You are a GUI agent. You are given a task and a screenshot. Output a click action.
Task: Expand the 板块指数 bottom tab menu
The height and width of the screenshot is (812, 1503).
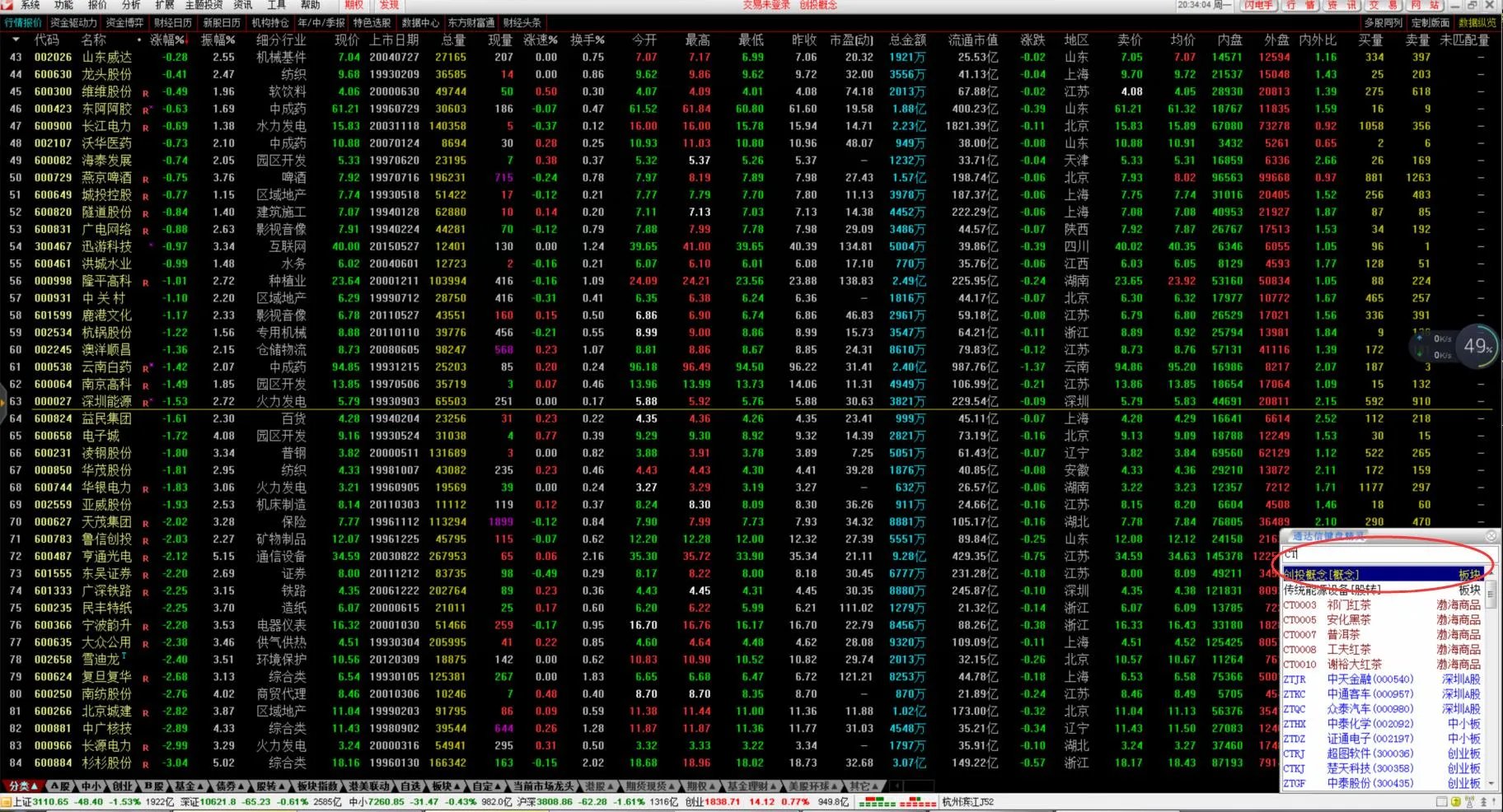click(x=318, y=786)
